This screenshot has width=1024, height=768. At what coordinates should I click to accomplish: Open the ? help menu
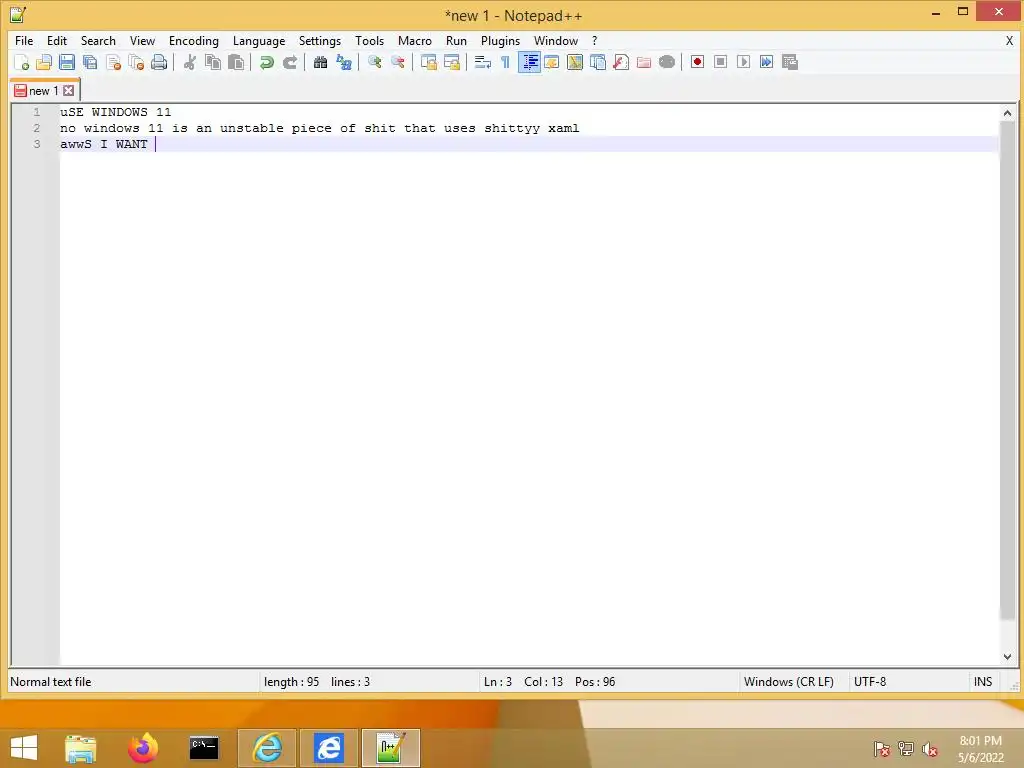pyautogui.click(x=594, y=40)
